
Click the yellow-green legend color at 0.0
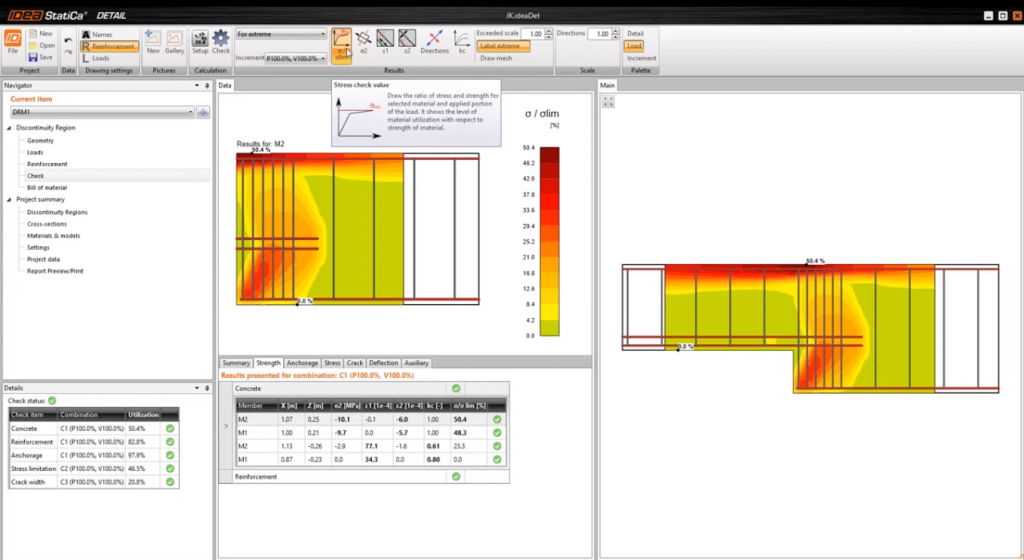pos(549,328)
